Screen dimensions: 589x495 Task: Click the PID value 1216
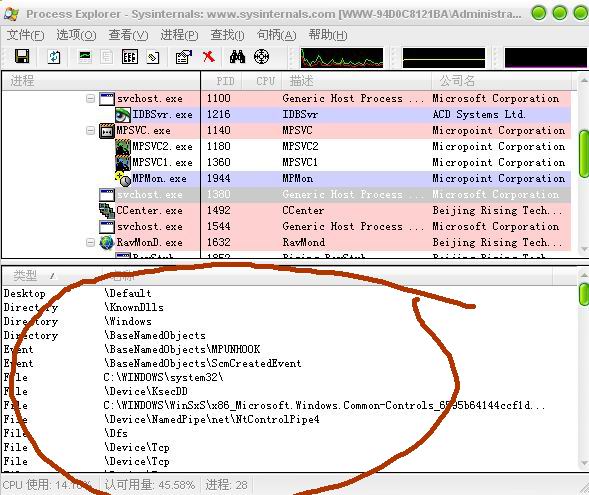tap(219, 115)
